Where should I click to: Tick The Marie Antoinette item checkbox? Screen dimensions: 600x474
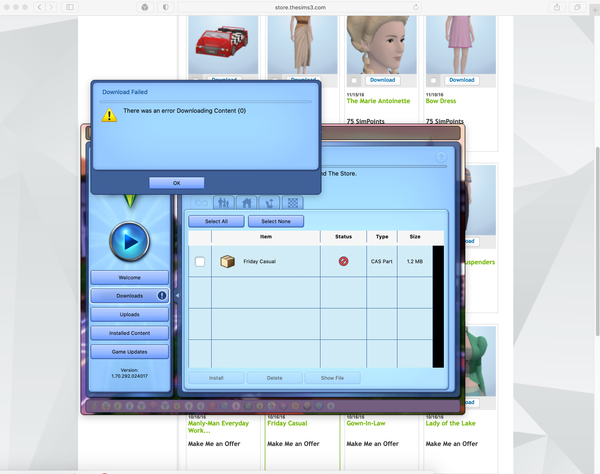[355, 80]
